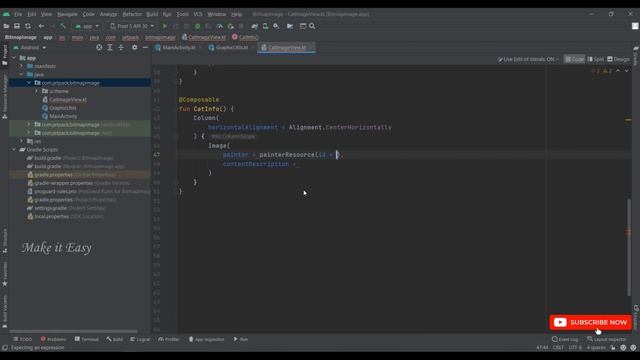Click Collapse All icon in Project panel
This screenshot has height=360, width=640.
pyautogui.click(x=121, y=47)
